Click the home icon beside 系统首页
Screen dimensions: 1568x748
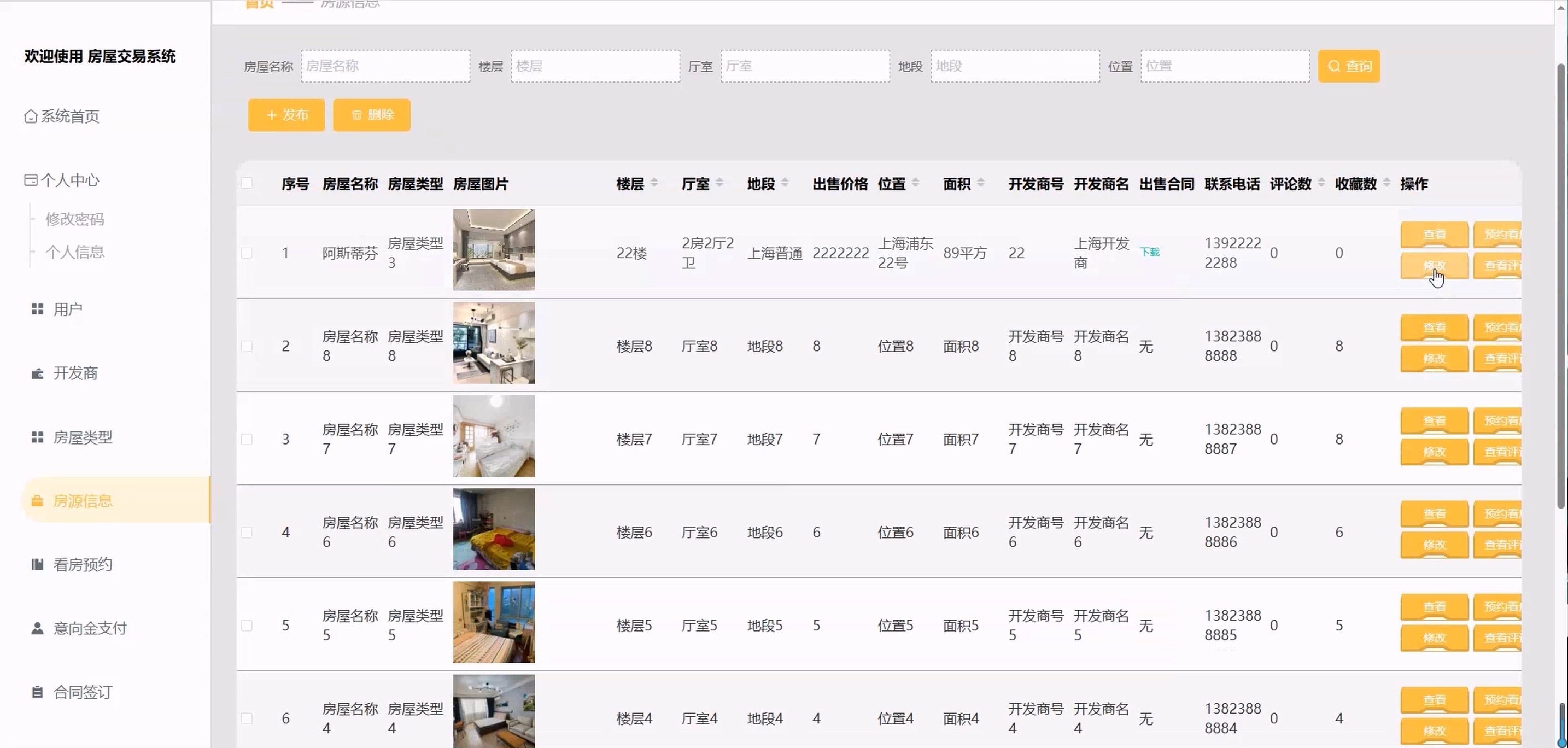[x=31, y=115]
